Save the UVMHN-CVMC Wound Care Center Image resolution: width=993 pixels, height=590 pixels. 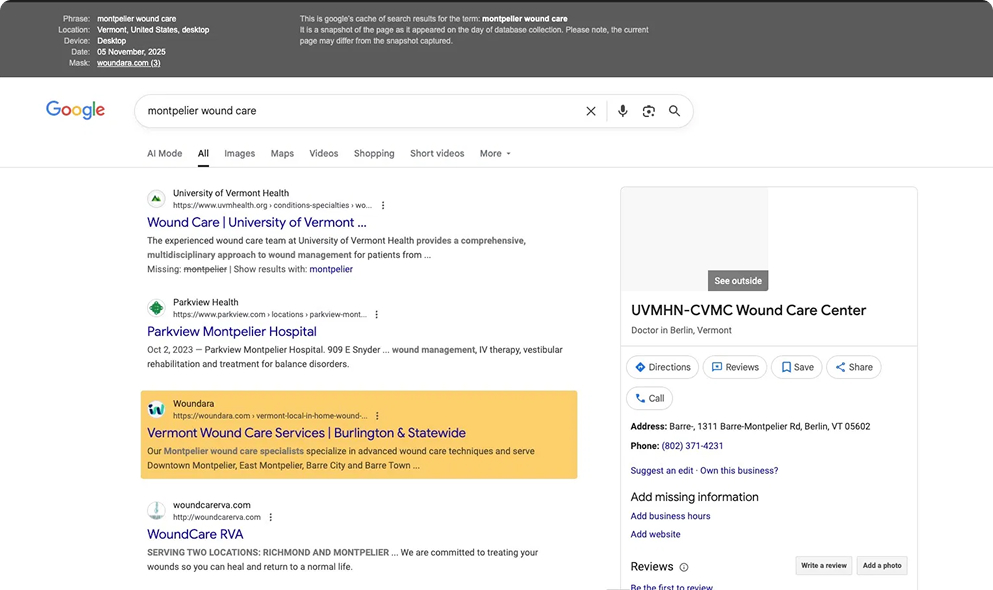[797, 367]
